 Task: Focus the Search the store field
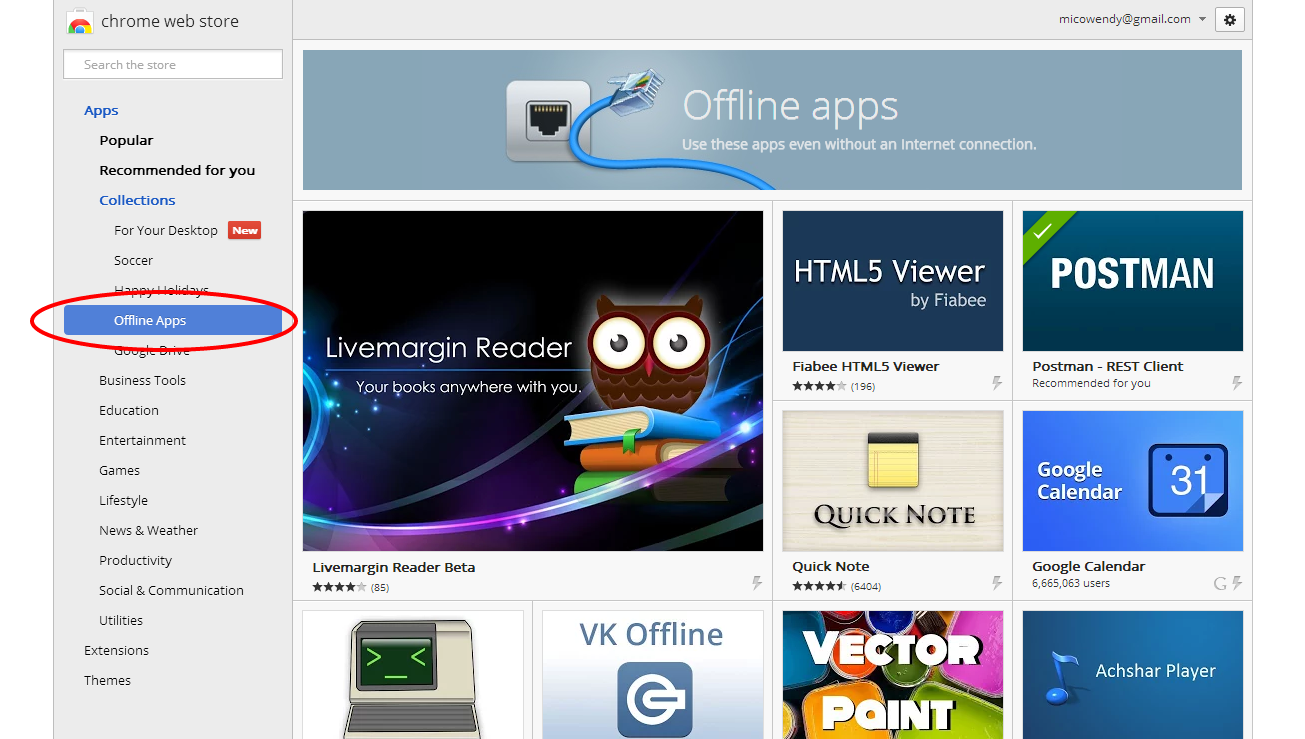(173, 64)
